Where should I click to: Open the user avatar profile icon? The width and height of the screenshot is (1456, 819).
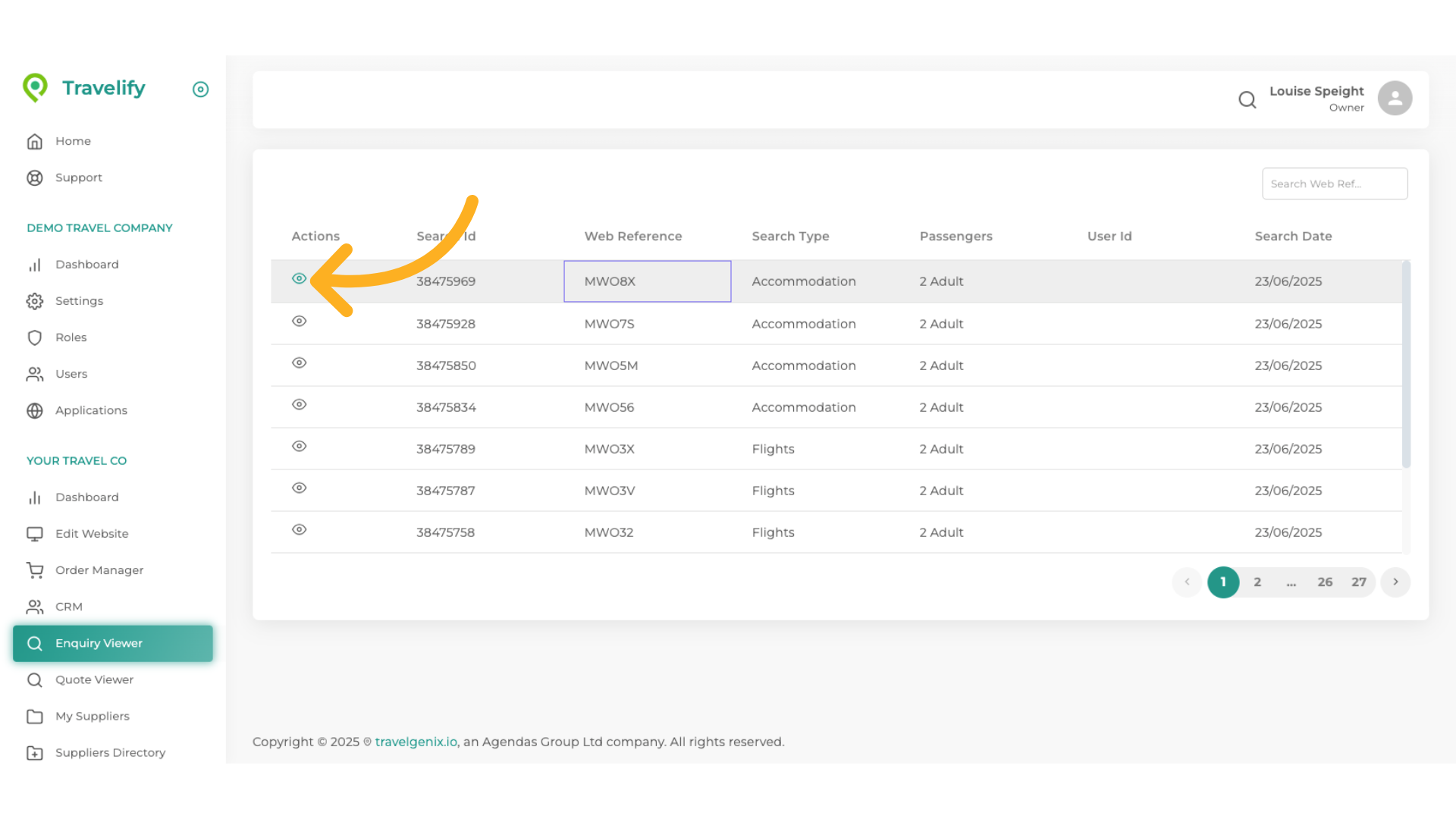(x=1395, y=99)
